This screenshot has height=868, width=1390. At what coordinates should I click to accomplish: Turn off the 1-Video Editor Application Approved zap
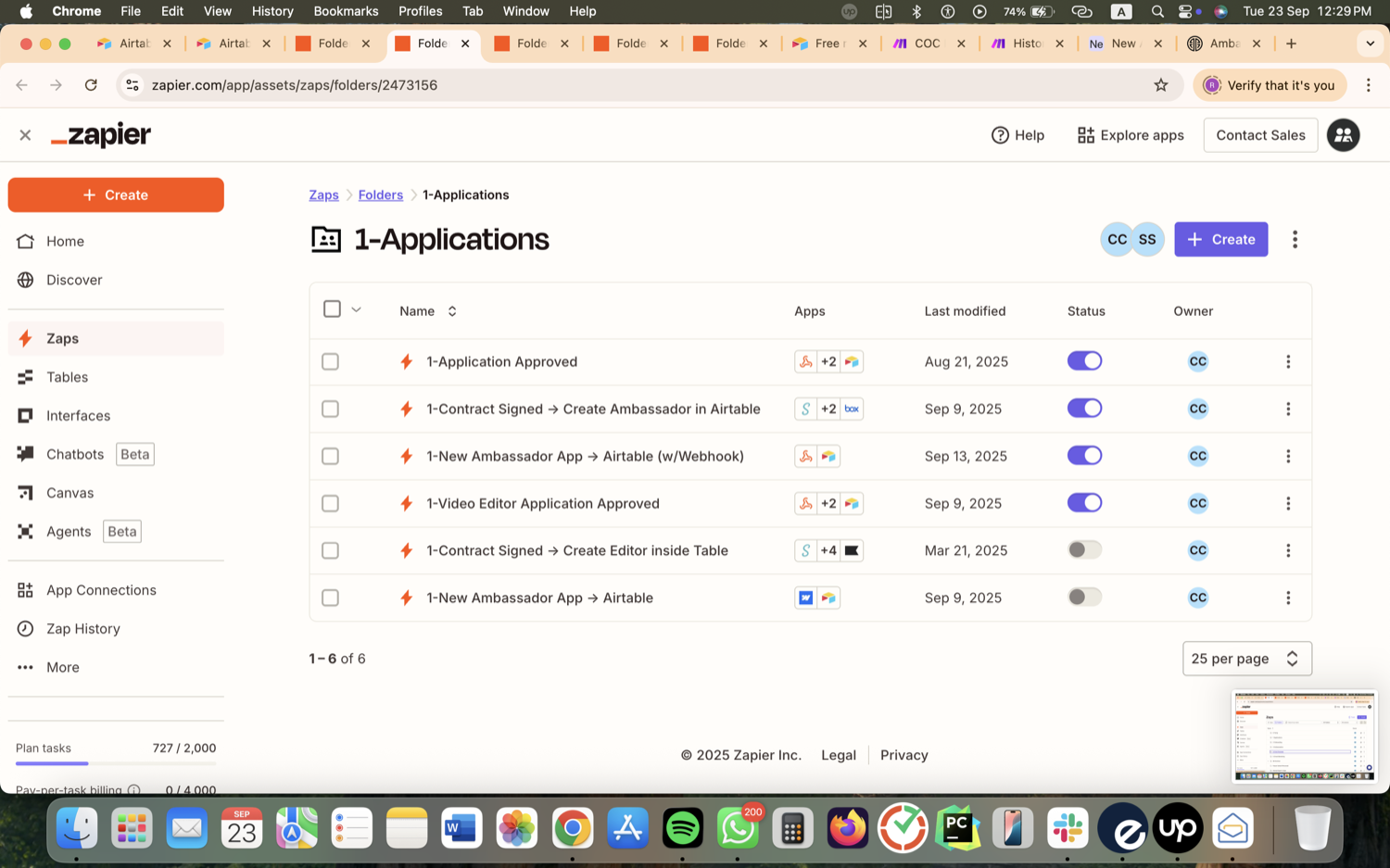[1084, 503]
